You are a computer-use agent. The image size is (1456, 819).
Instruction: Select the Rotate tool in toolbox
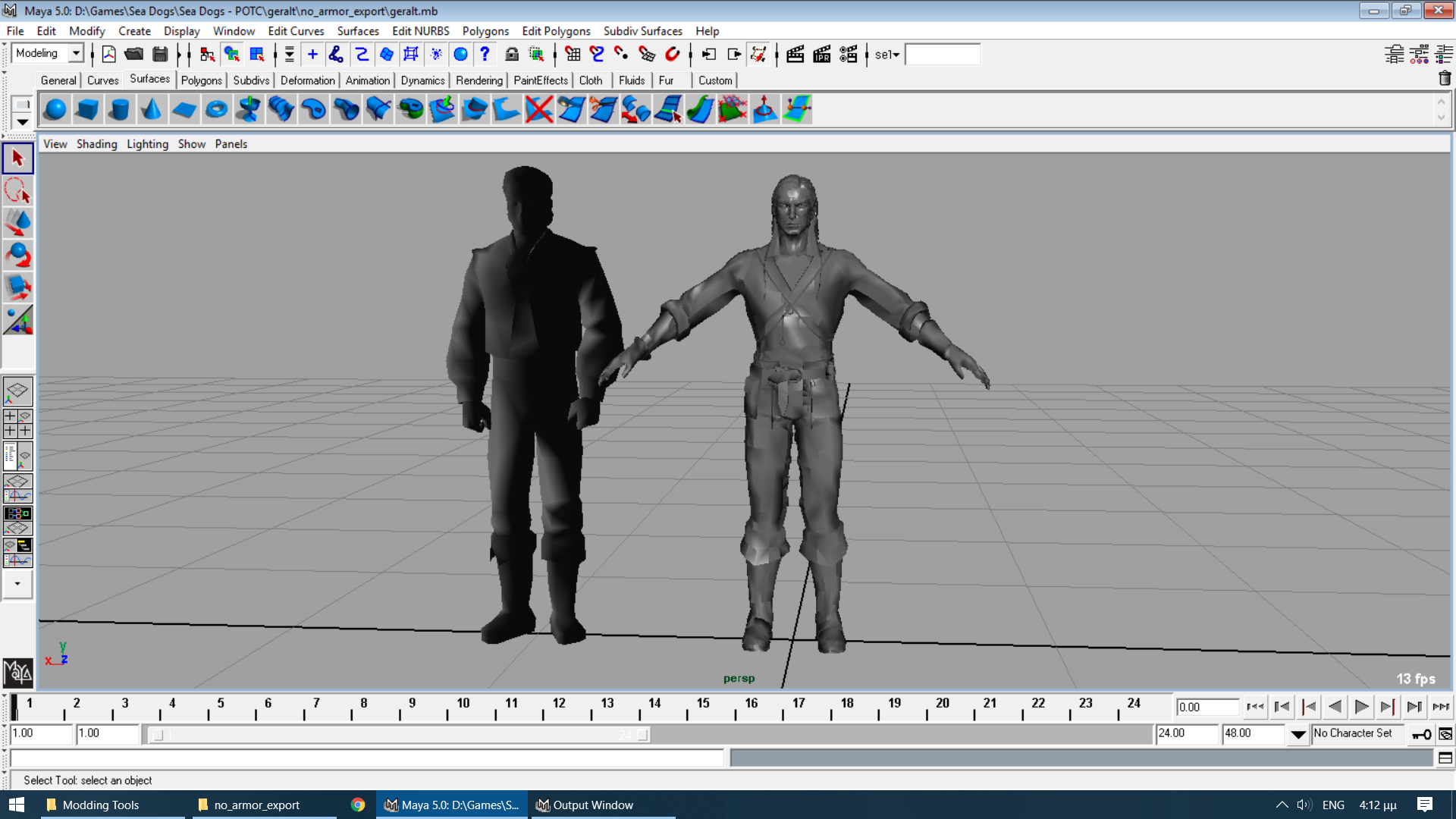tap(18, 256)
